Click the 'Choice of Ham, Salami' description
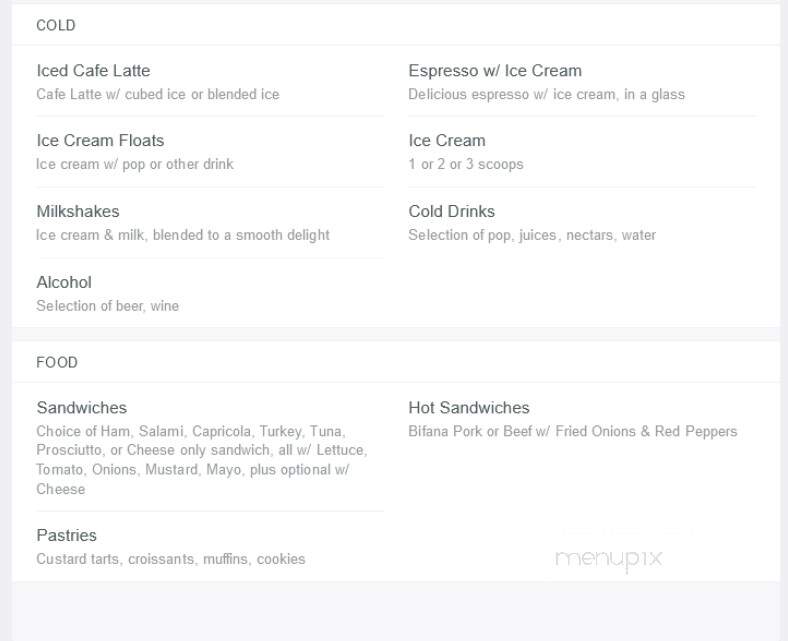Image resolution: width=788 pixels, height=641 pixels. (202, 460)
